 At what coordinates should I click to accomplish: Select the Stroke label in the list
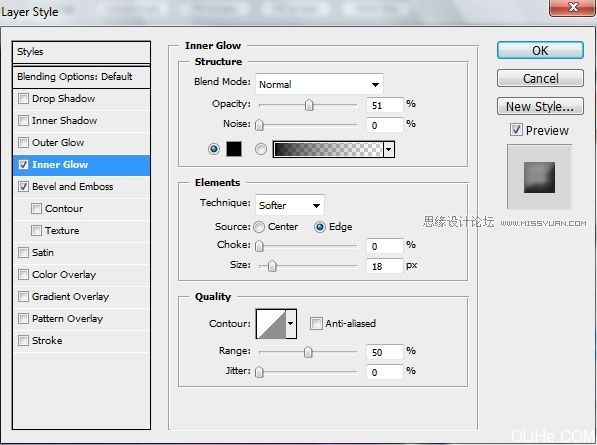pyautogui.click(x=47, y=340)
